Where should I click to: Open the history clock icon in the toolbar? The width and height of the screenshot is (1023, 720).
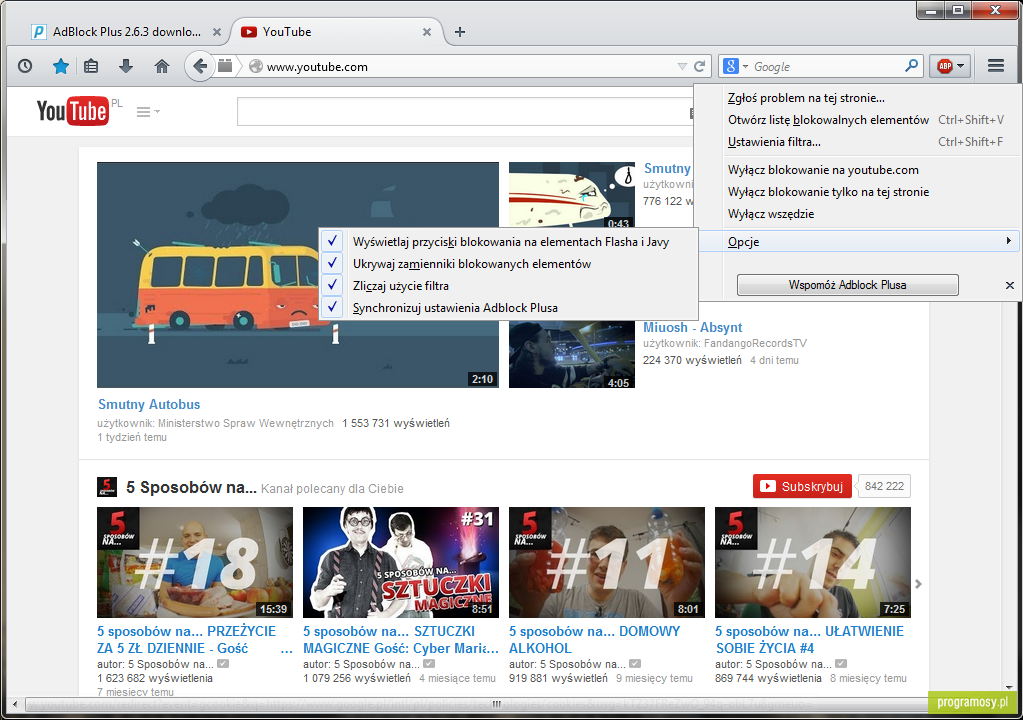pos(25,66)
